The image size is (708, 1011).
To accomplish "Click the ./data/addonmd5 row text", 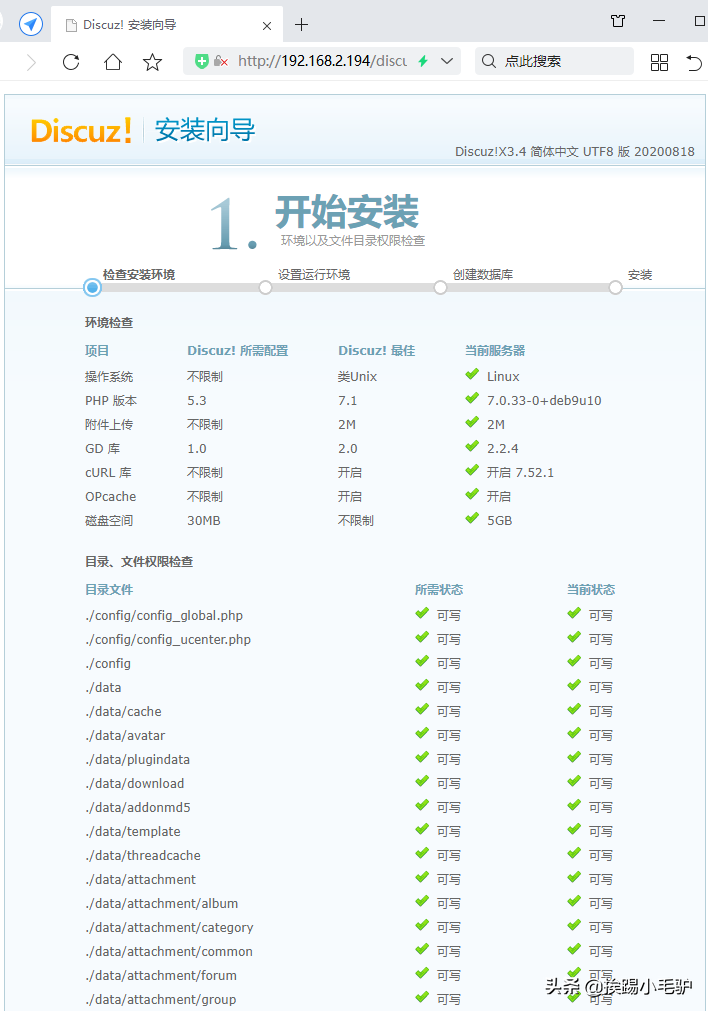I will click(137, 807).
